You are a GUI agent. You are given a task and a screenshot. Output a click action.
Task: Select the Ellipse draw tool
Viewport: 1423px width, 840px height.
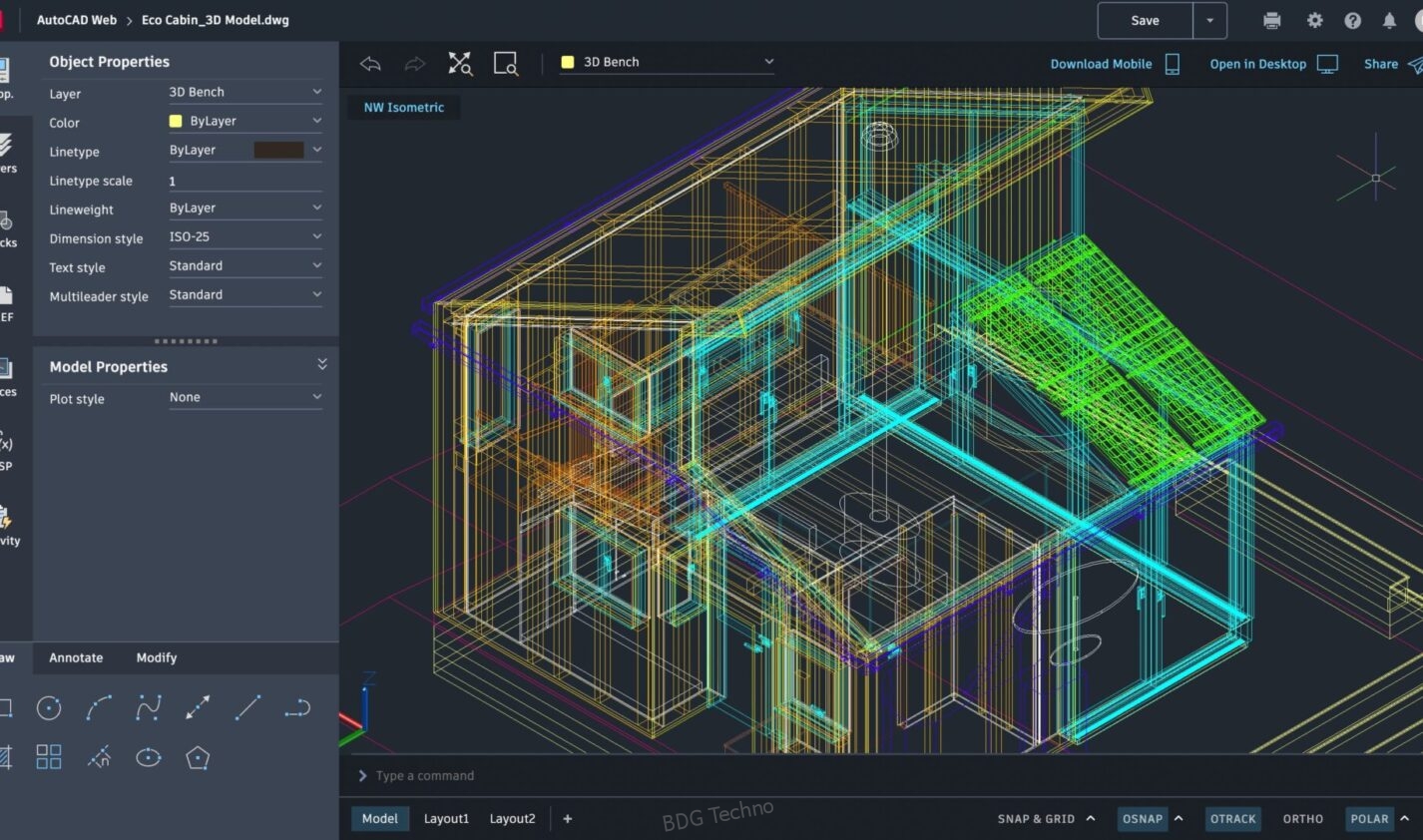point(149,757)
